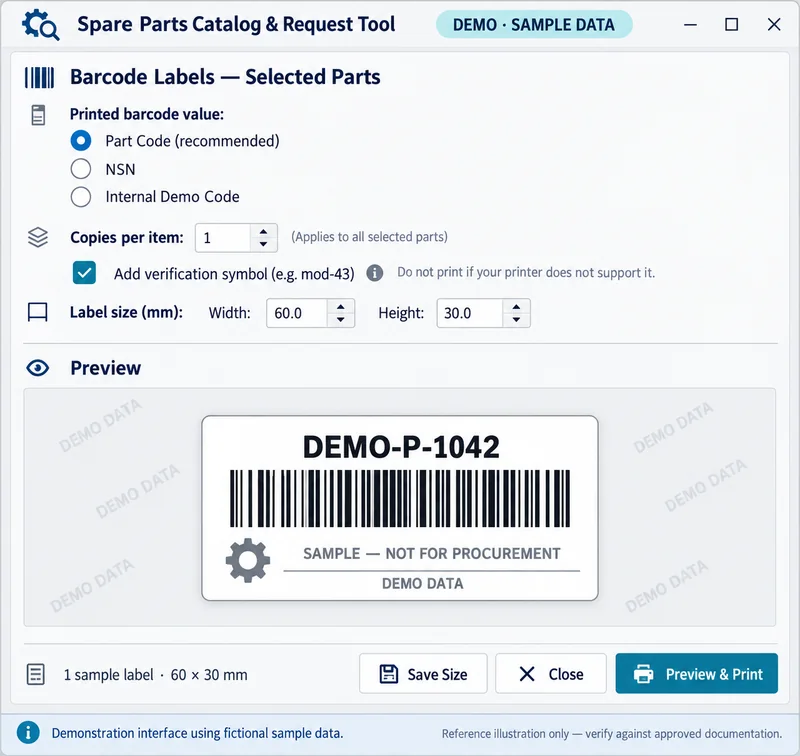Image resolution: width=800 pixels, height=756 pixels.
Task: Click 'Do not print if your printer' hint
Action: pyautogui.click(x=526, y=272)
